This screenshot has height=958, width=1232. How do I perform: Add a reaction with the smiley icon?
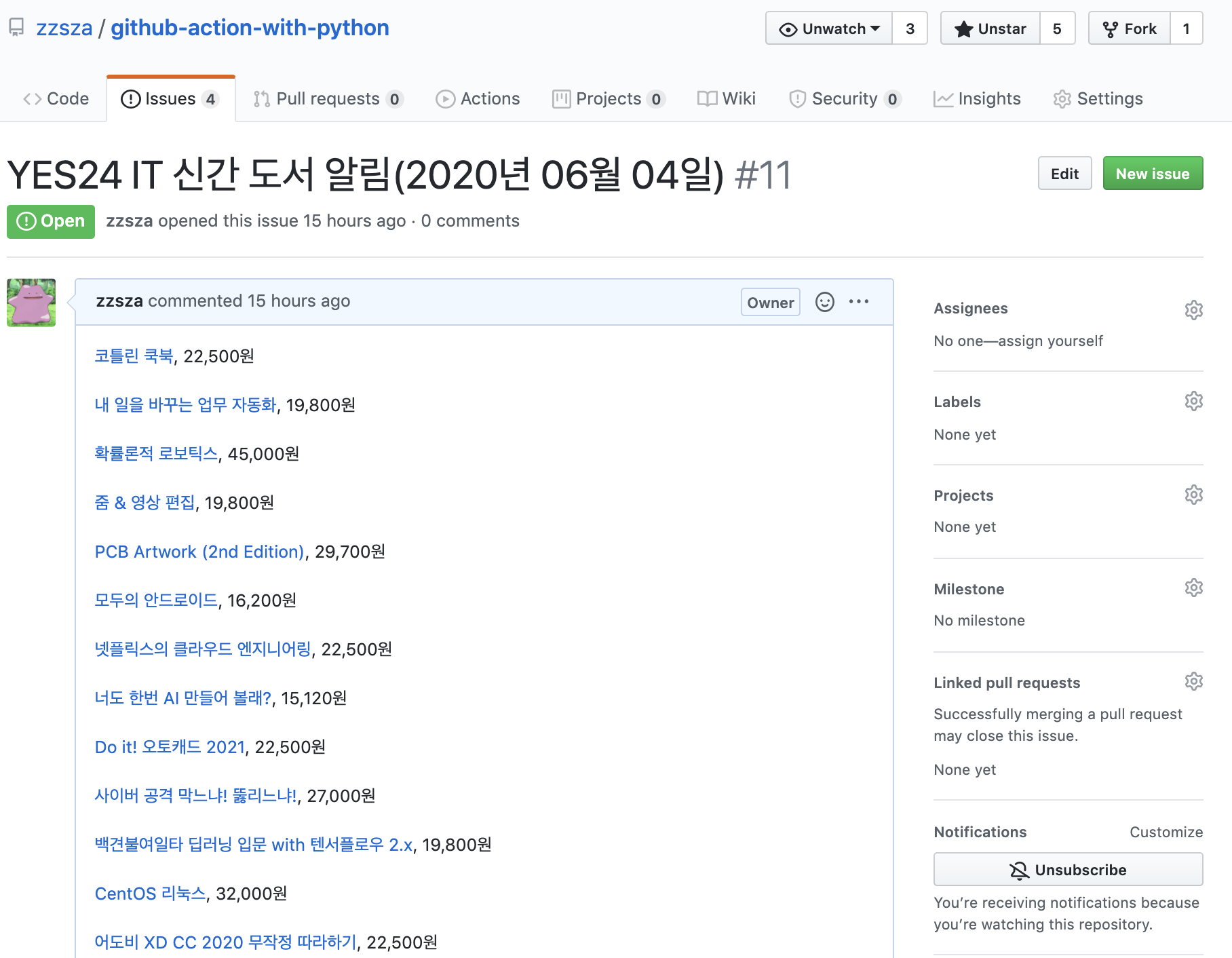coord(824,302)
